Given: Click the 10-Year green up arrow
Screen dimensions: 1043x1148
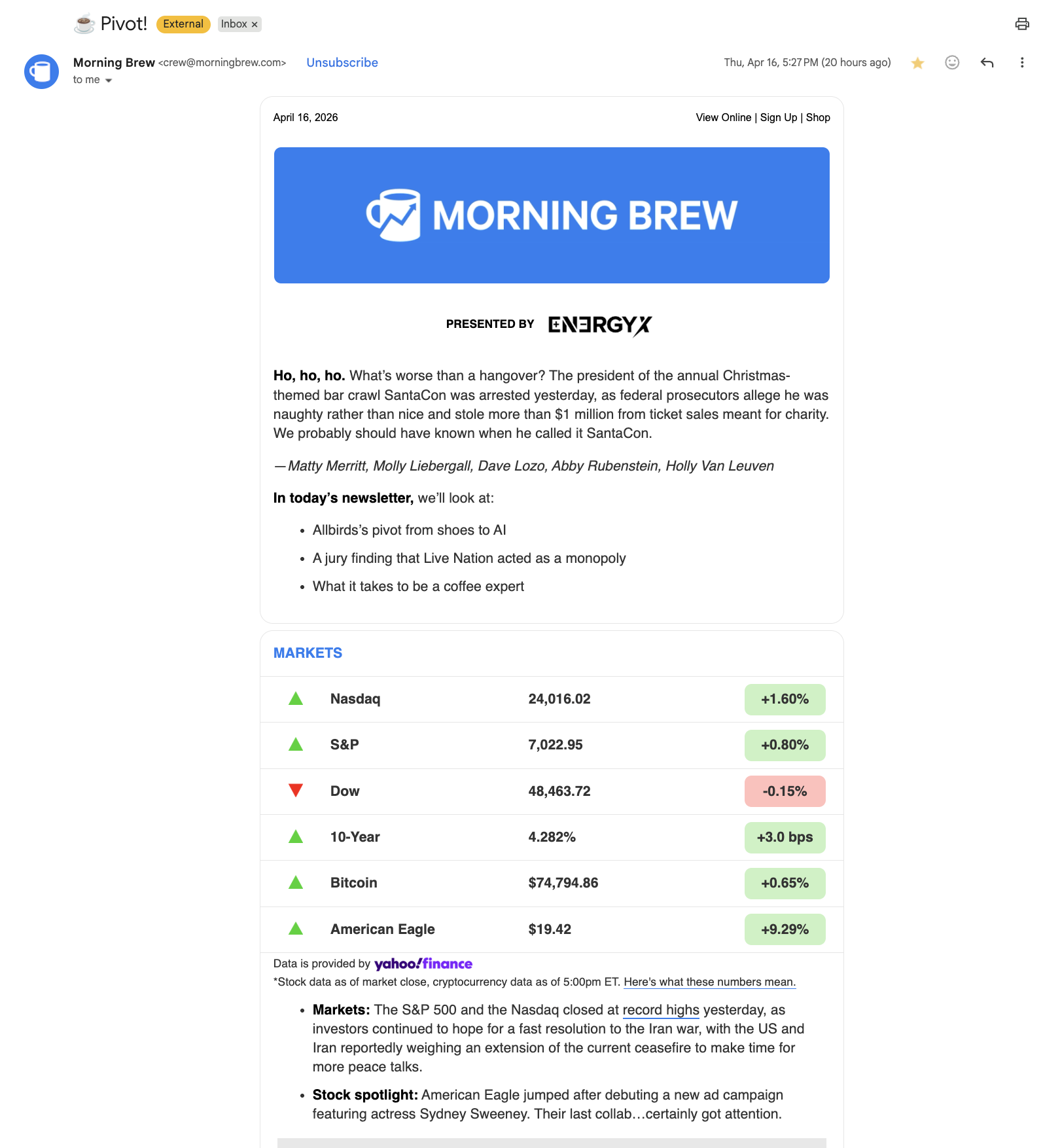Looking at the screenshot, I should pos(296,837).
